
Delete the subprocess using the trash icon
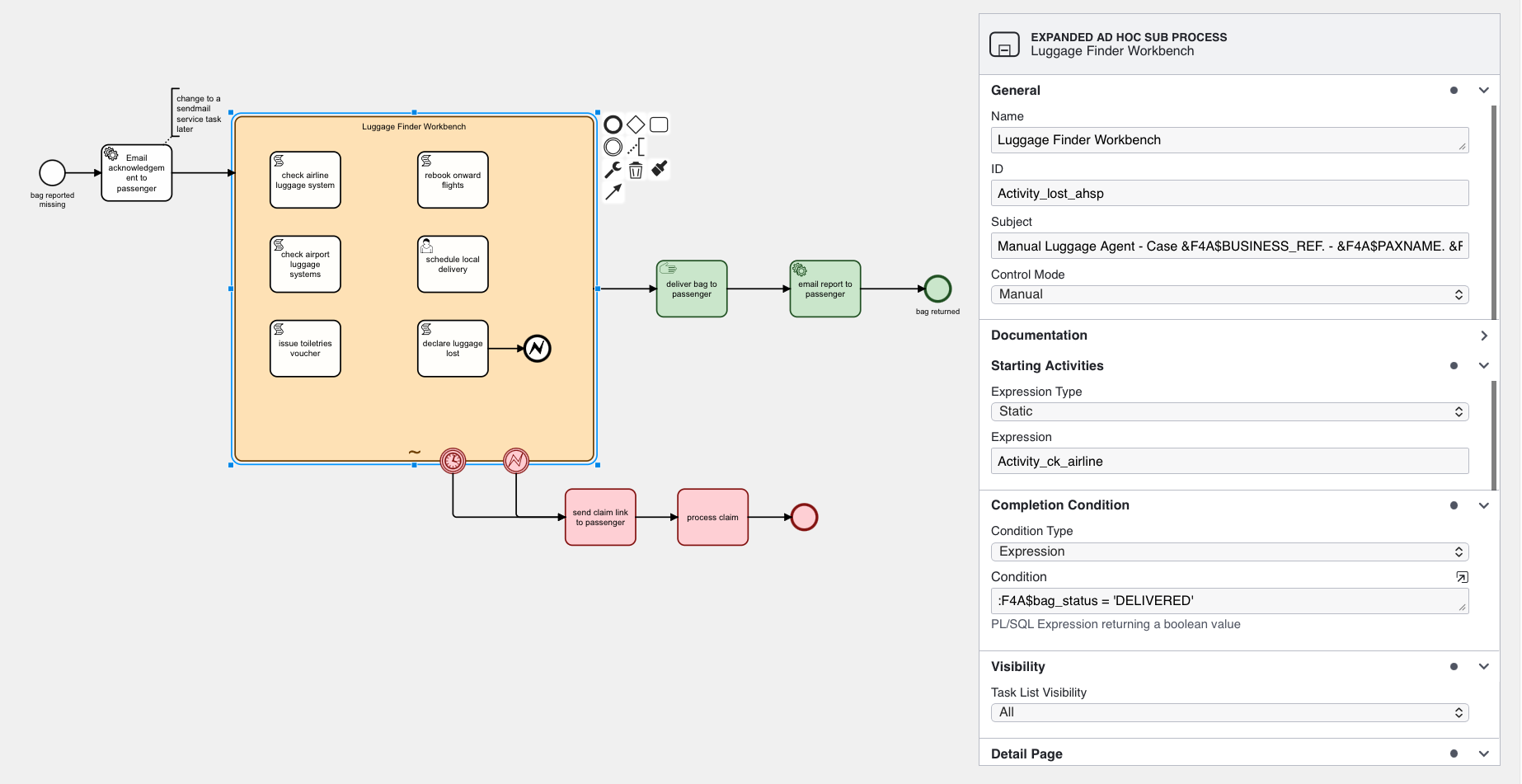pyautogui.click(x=635, y=169)
